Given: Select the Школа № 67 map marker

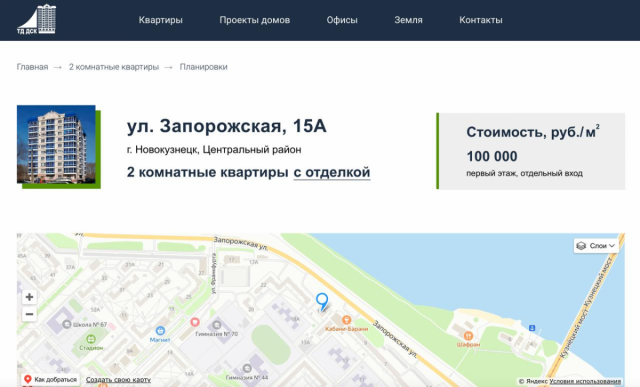Looking at the screenshot, I should (x=67, y=324).
